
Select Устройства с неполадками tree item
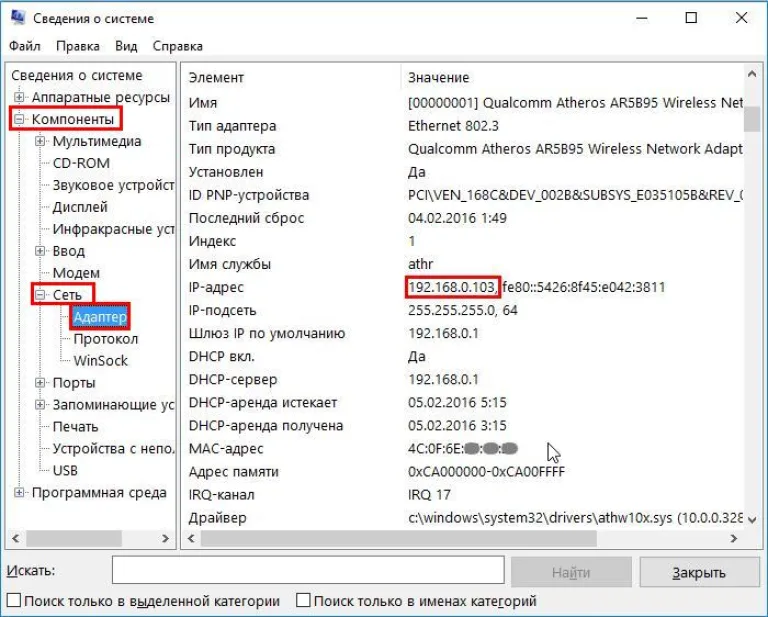click(x=113, y=449)
